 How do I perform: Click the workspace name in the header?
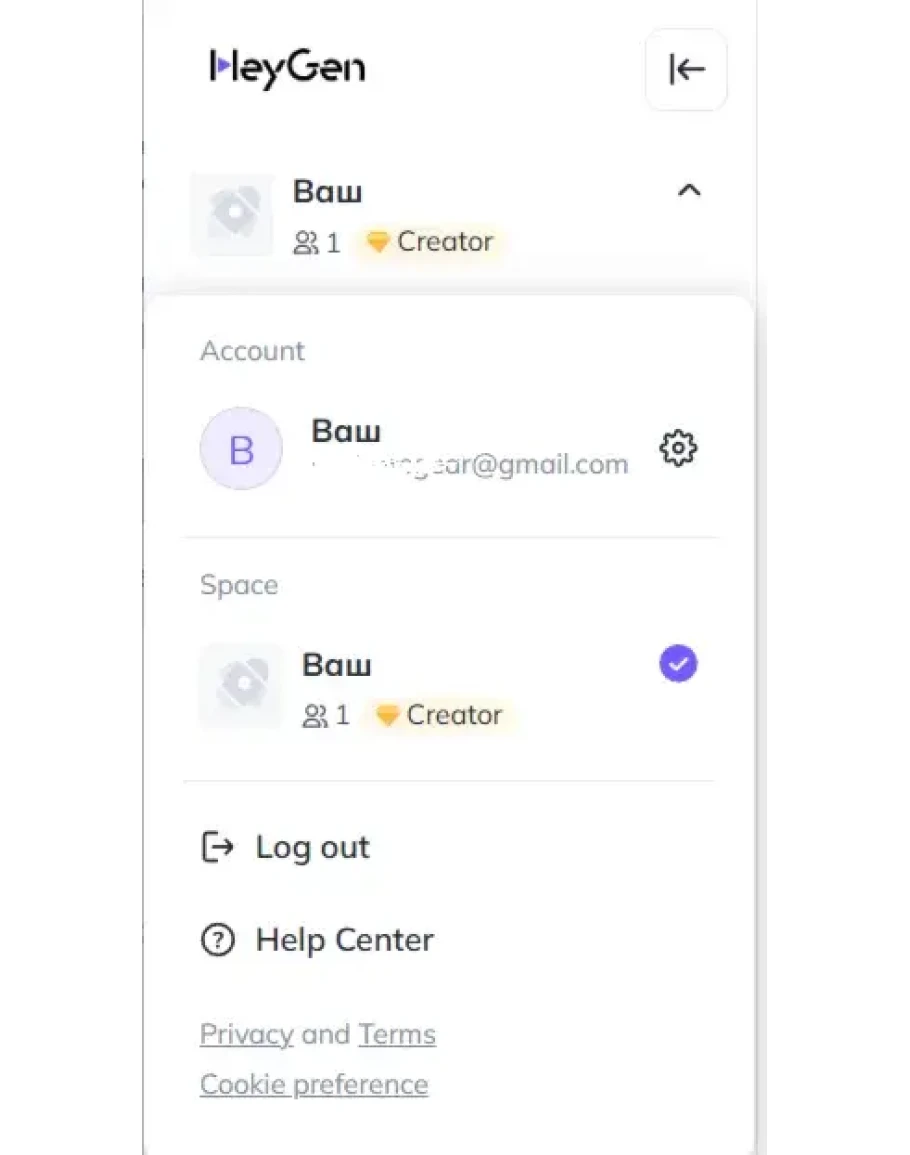click(x=327, y=190)
